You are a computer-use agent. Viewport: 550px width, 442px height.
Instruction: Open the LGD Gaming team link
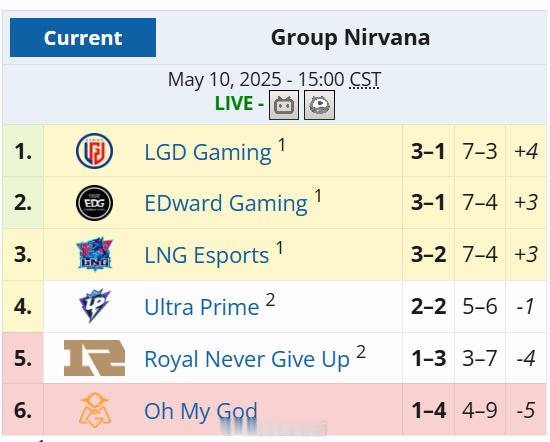click(x=208, y=153)
